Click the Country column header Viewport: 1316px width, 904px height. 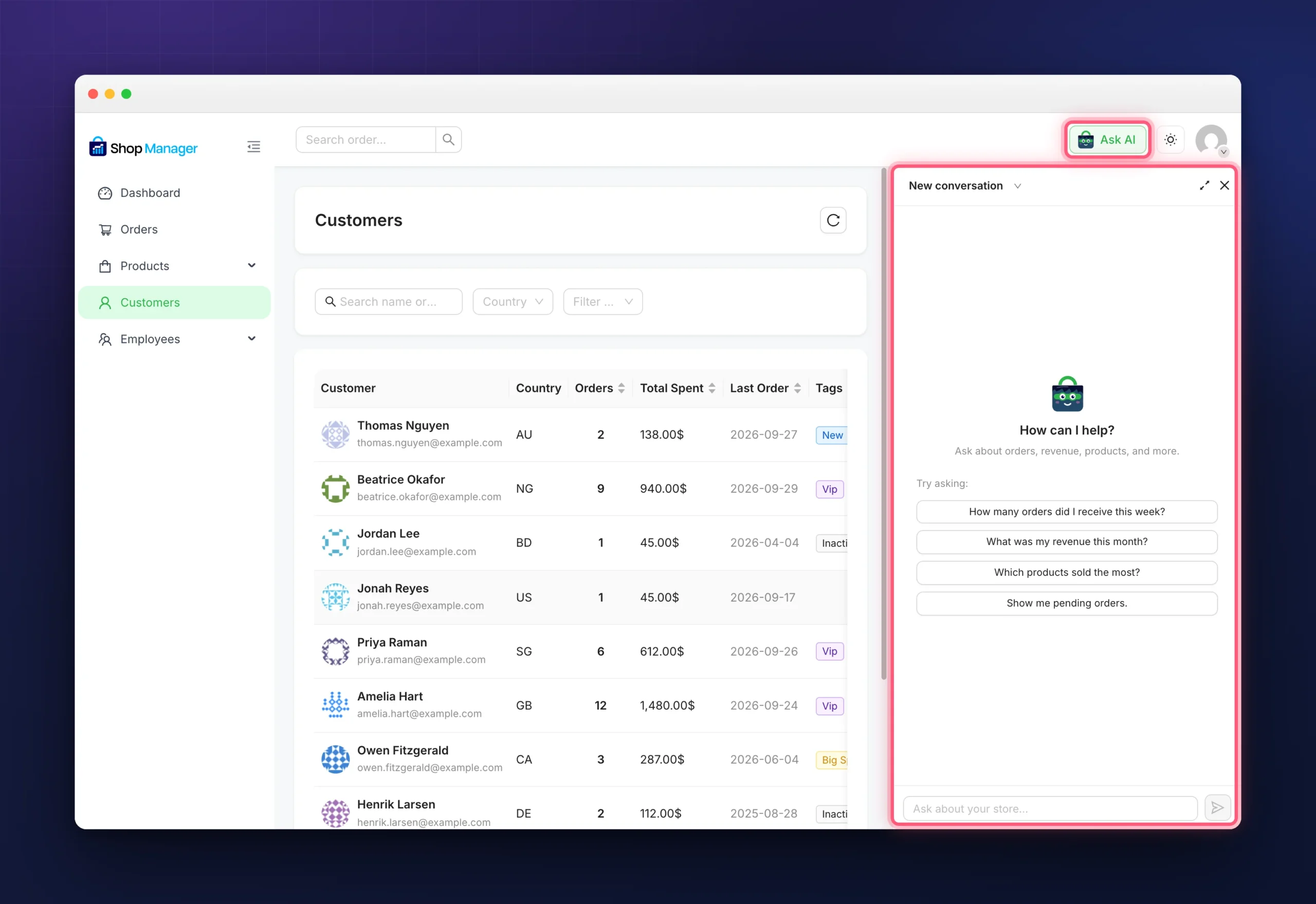(x=539, y=388)
